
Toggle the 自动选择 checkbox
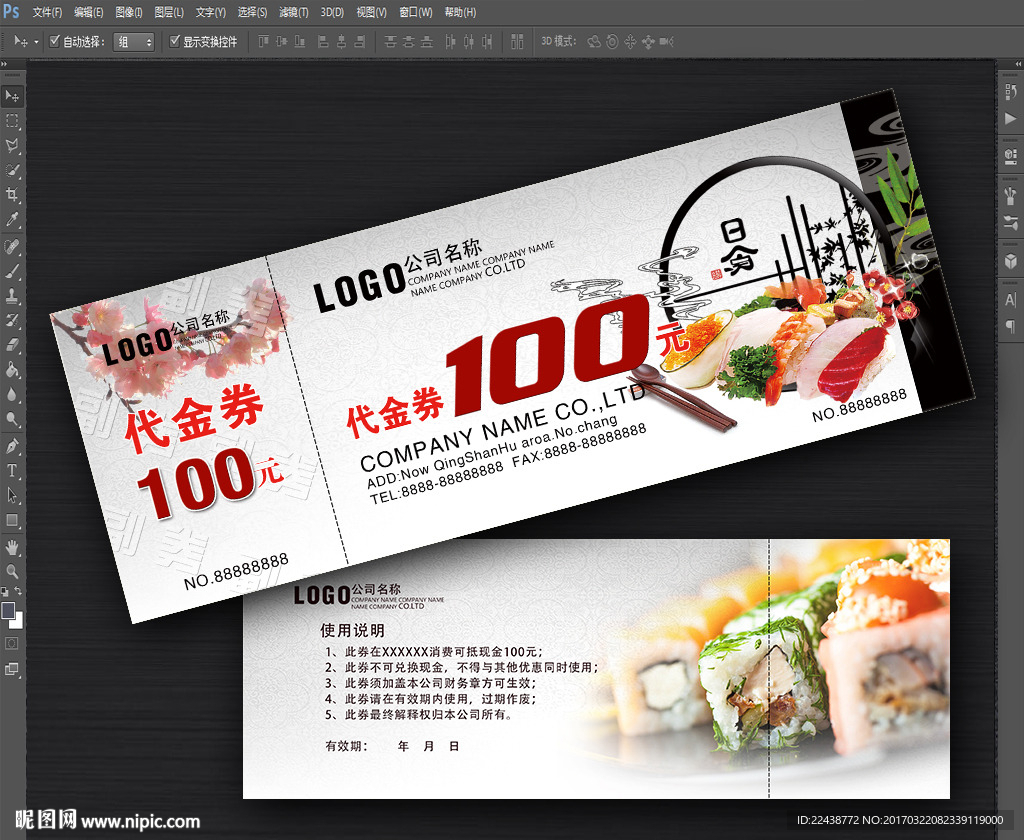click(x=55, y=41)
